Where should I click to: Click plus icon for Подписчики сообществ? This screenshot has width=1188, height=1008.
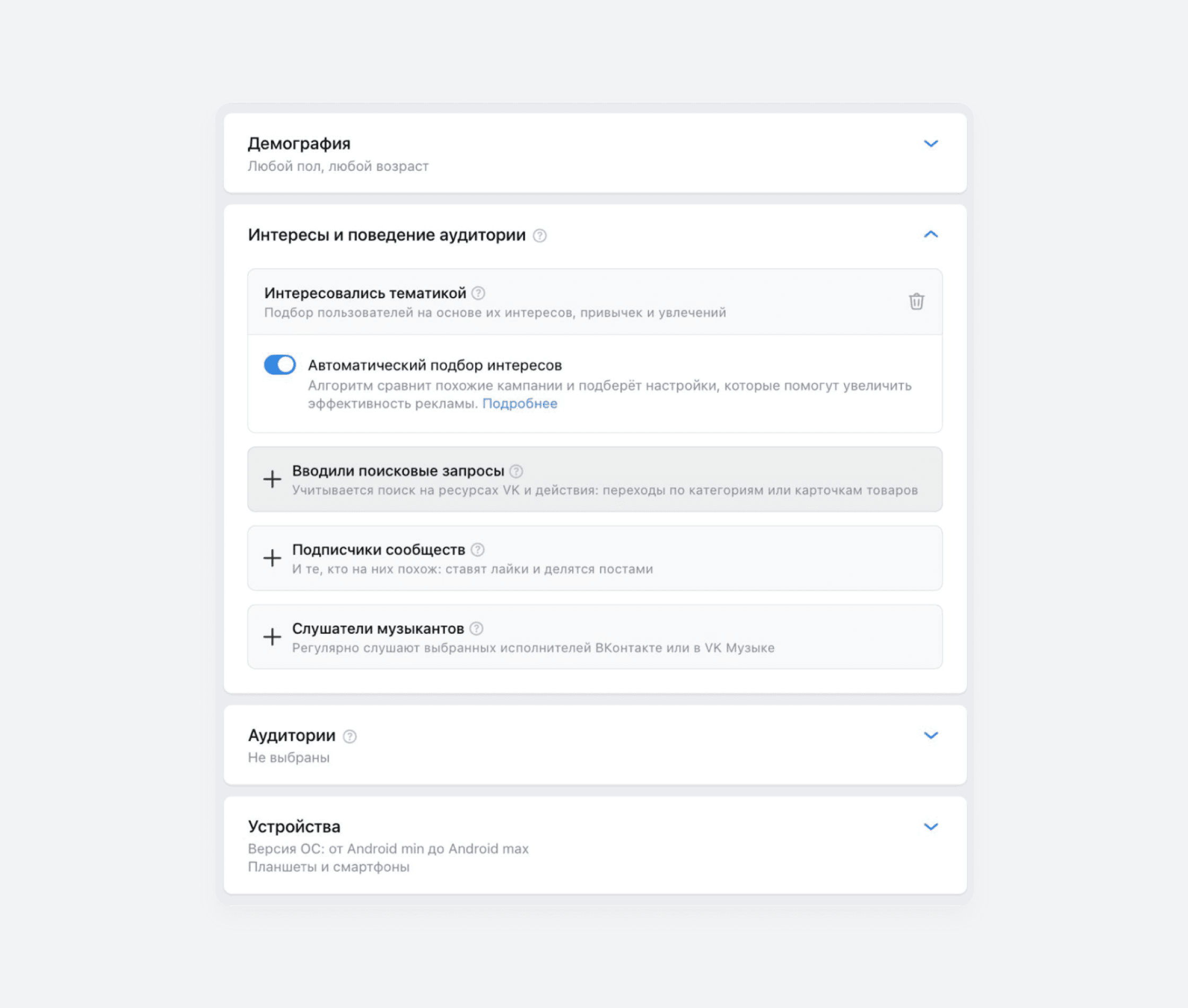(273, 558)
